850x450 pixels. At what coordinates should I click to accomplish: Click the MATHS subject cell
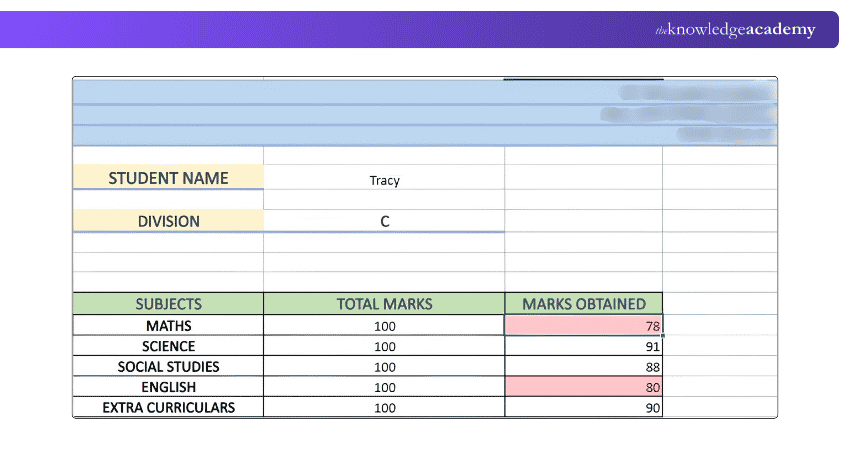pos(168,325)
